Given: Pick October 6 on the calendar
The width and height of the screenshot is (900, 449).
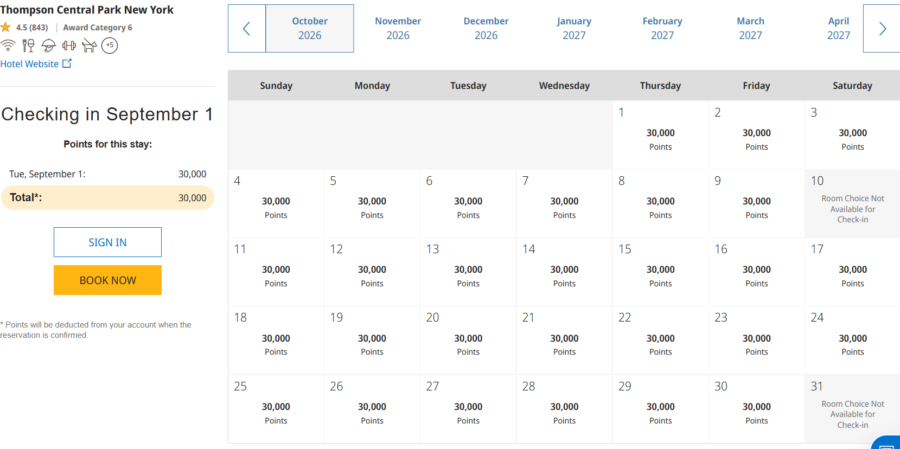Looking at the screenshot, I should pos(468,203).
